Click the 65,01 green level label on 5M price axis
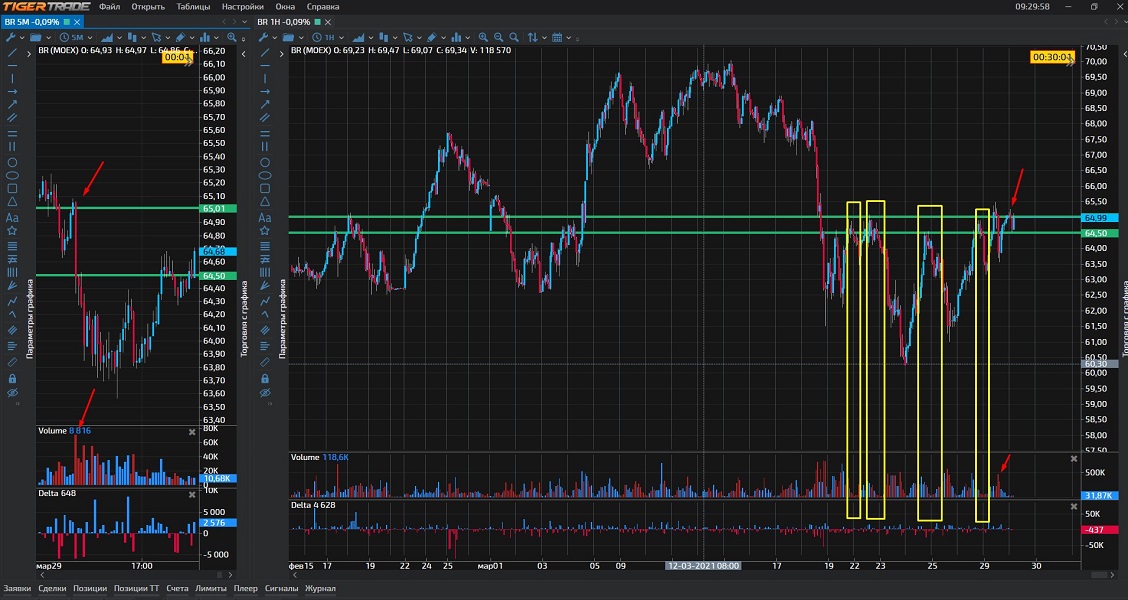Screen dimensions: 1128x600 [215, 209]
